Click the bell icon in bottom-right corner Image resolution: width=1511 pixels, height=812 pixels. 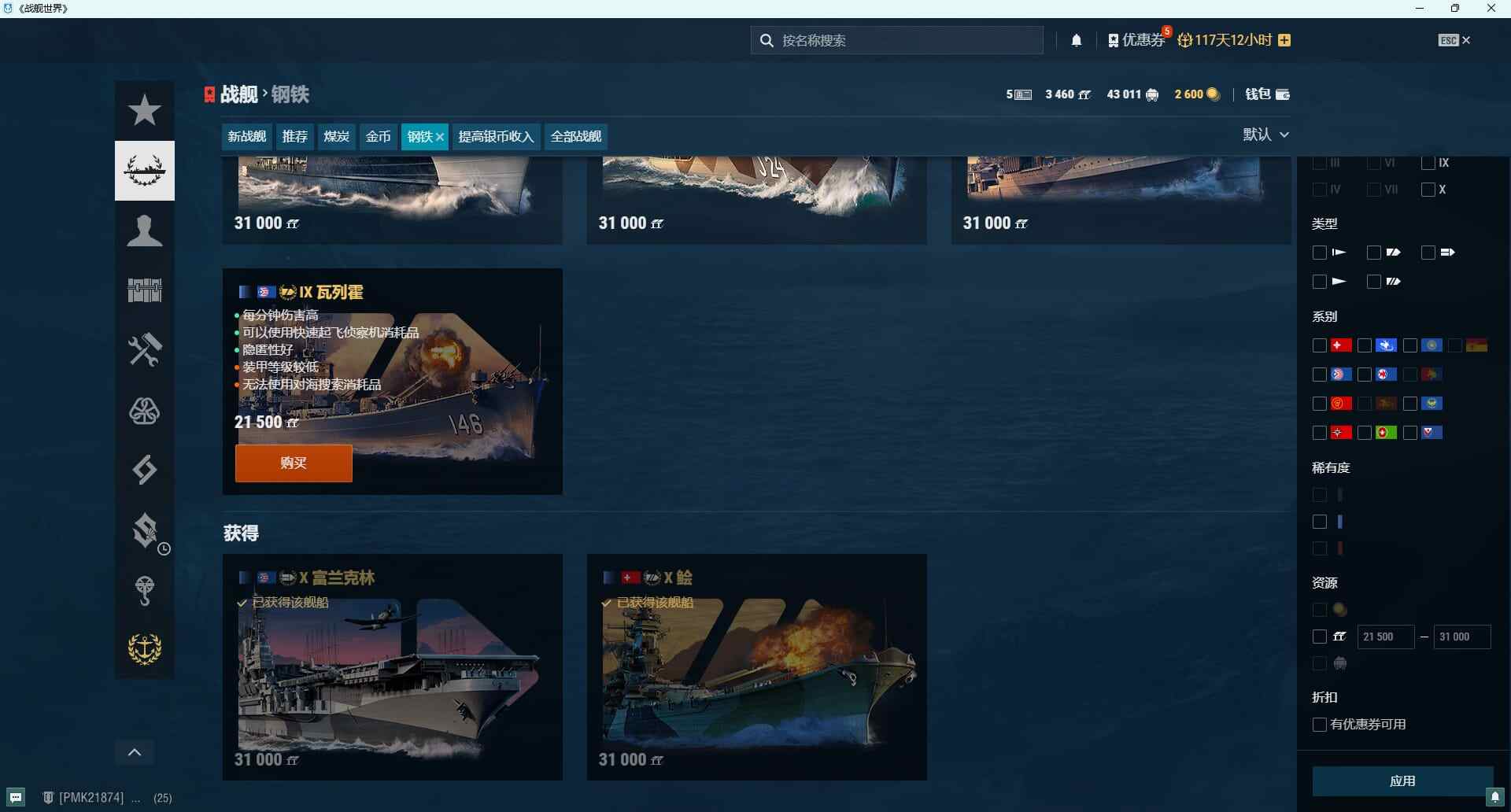click(1495, 797)
